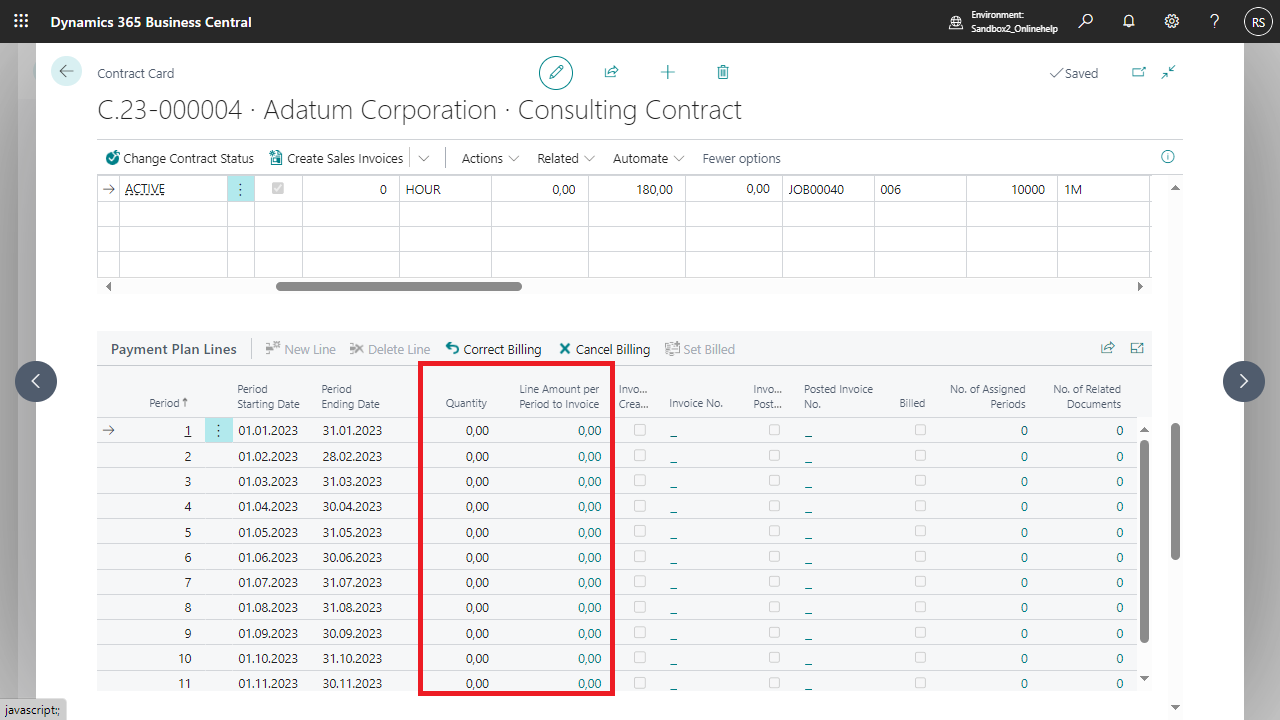Open the Payment Plan Lines heading menu
Image resolution: width=1280 pixels, height=720 pixels.
pos(174,349)
